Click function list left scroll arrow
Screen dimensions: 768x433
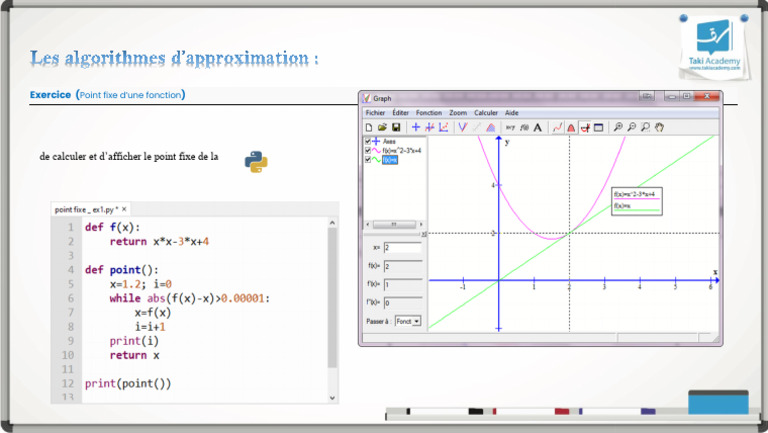[368, 224]
